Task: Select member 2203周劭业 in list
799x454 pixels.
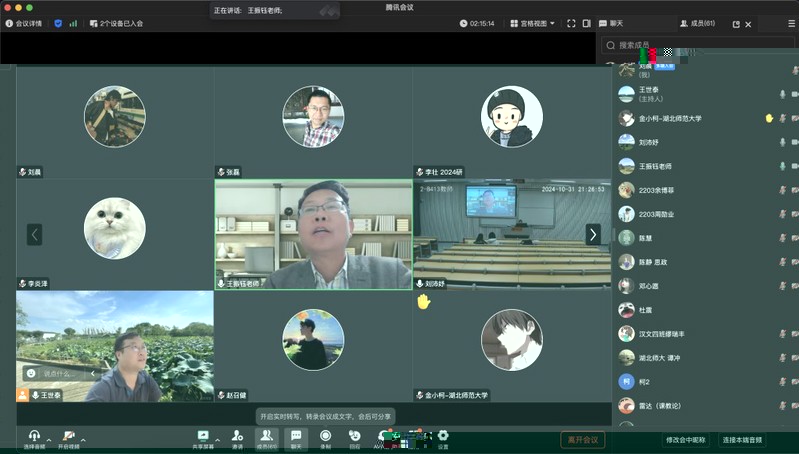Action: [x=706, y=214]
